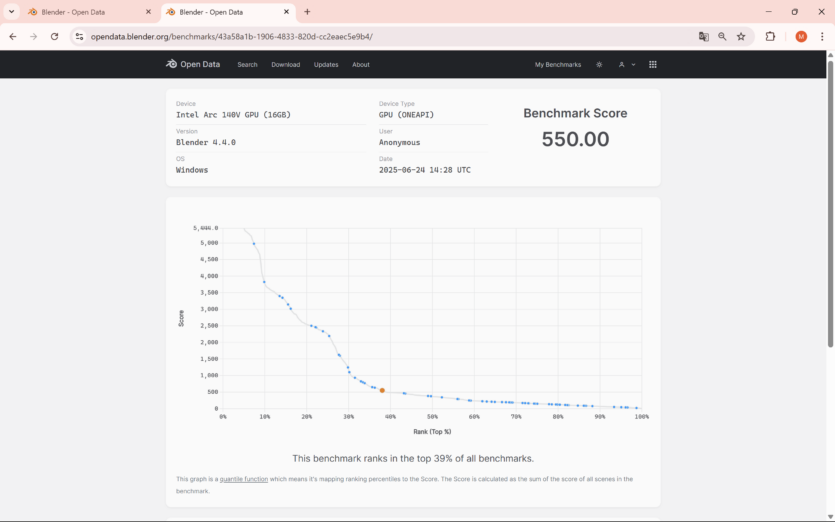The width and height of the screenshot is (835, 522).
Task: Click the page vertical scrollbar thumb
Action: click(x=830, y=204)
